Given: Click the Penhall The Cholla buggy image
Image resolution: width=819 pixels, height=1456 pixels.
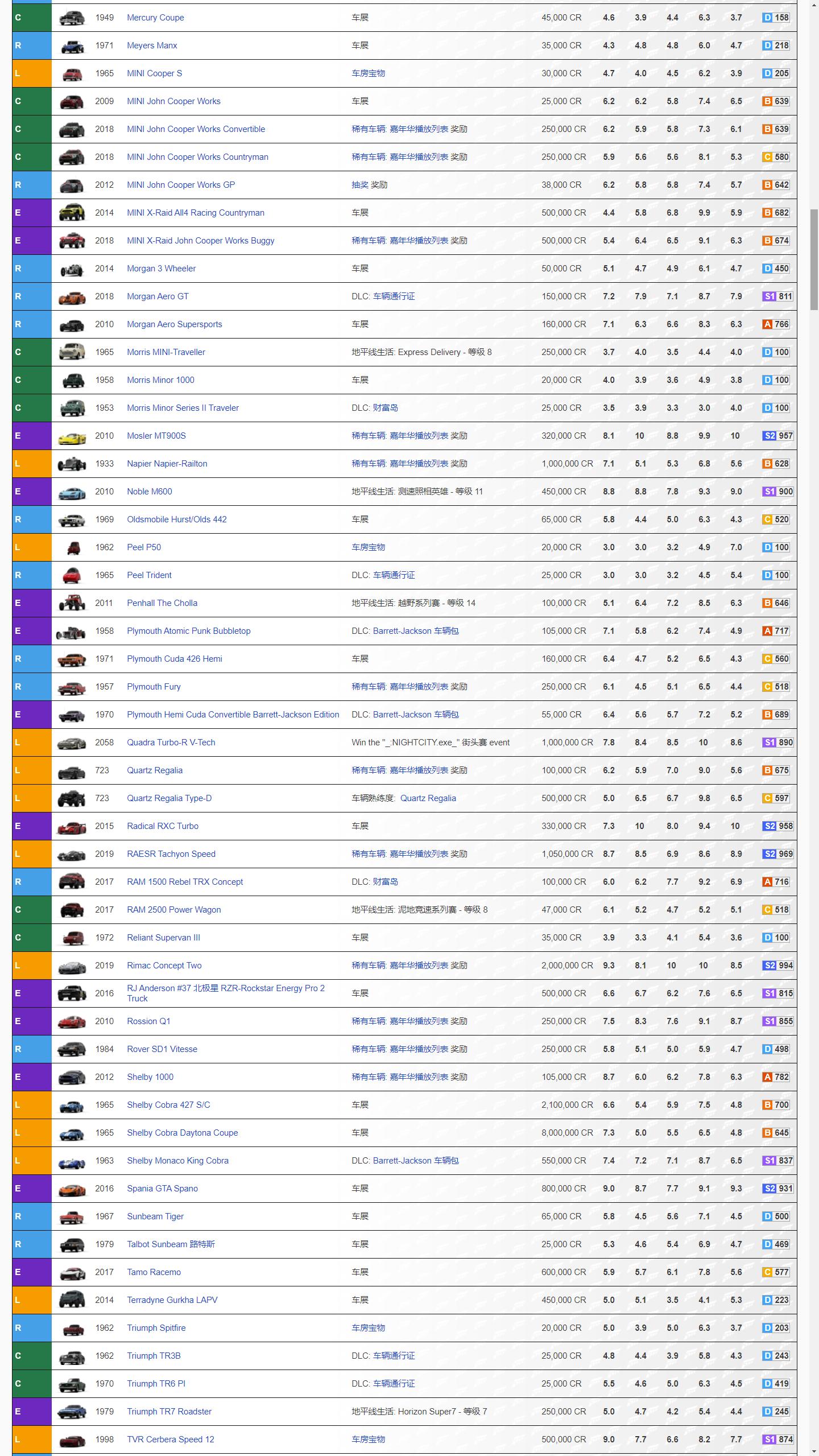Looking at the screenshot, I should click(72, 603).
